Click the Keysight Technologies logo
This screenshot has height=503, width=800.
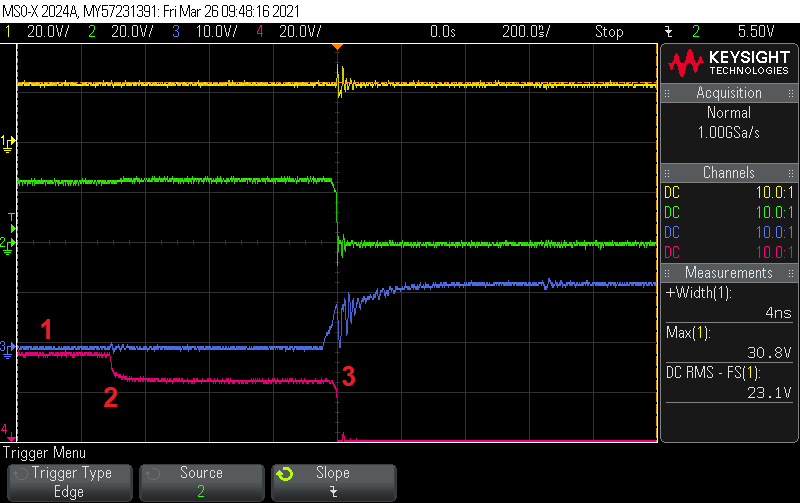(x=729, y=63)
